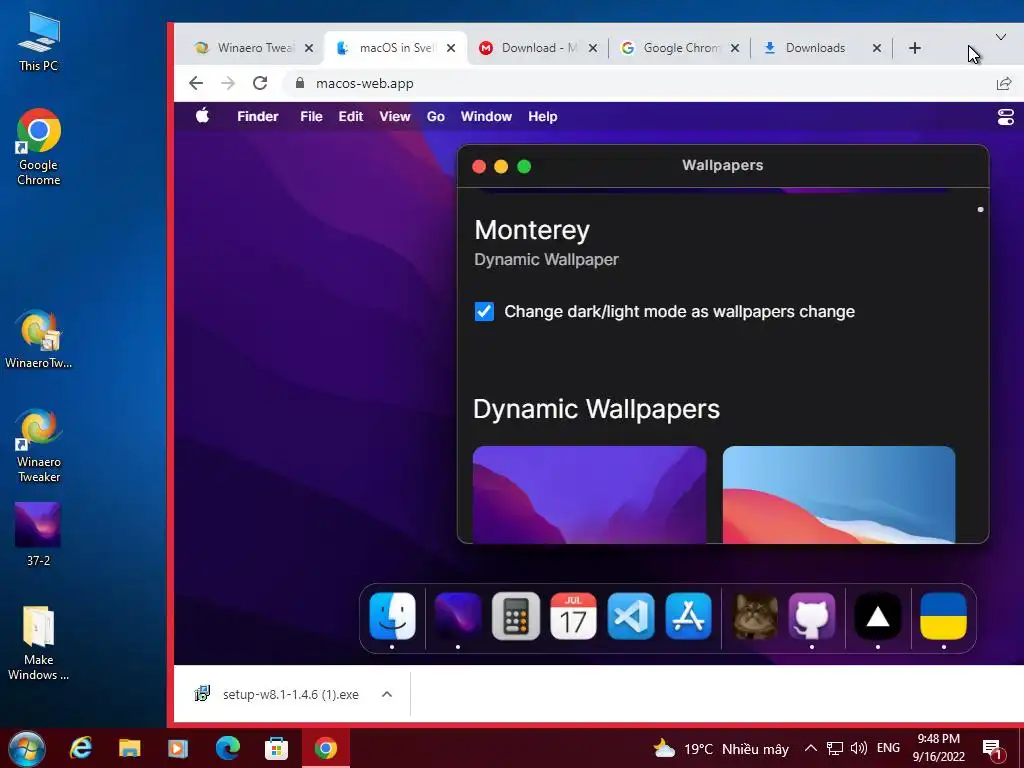This screenshot has height=768, width=1024.
Task: Open the File menu
Action: tap(312, 116)
